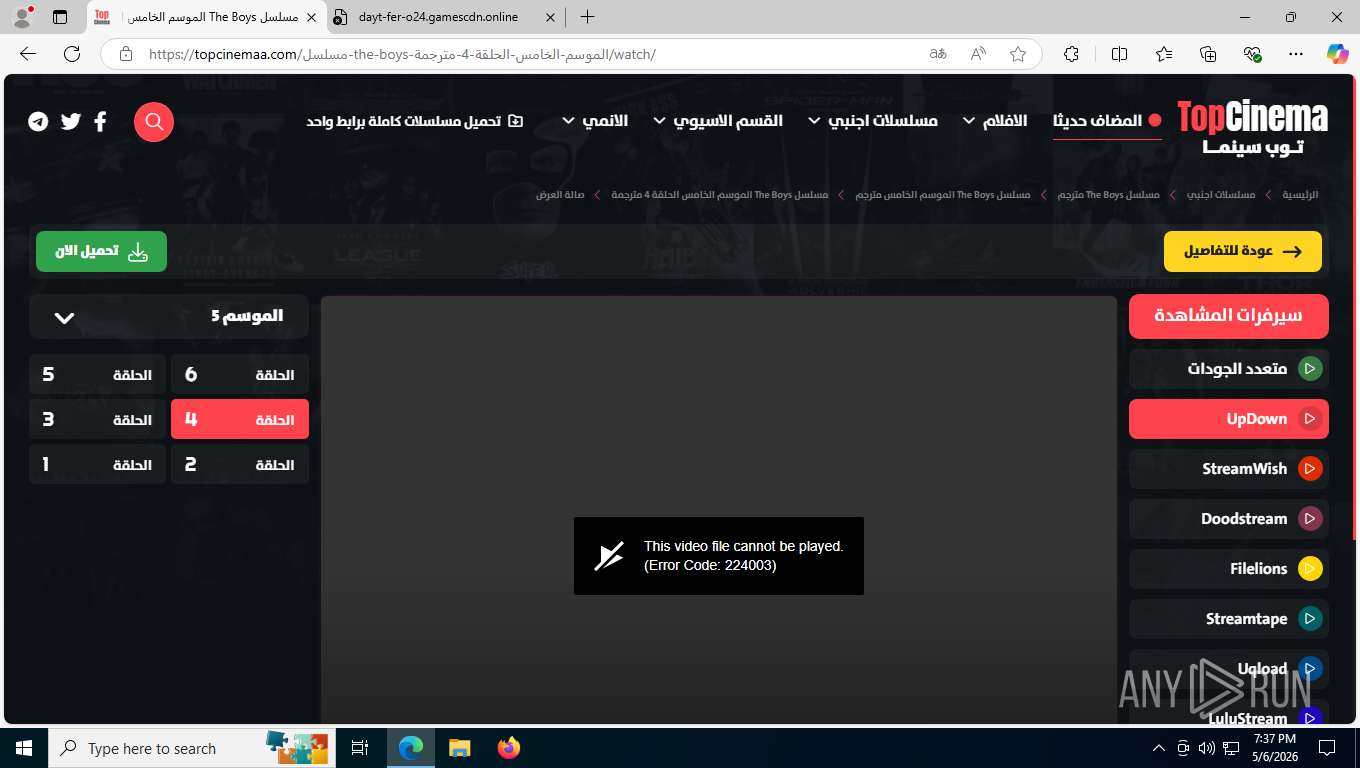Screen dimensions: 1360x768
Task: Expand the القسم الاسيوي menu
Action: pyautogui.click(x=718, y=121)
